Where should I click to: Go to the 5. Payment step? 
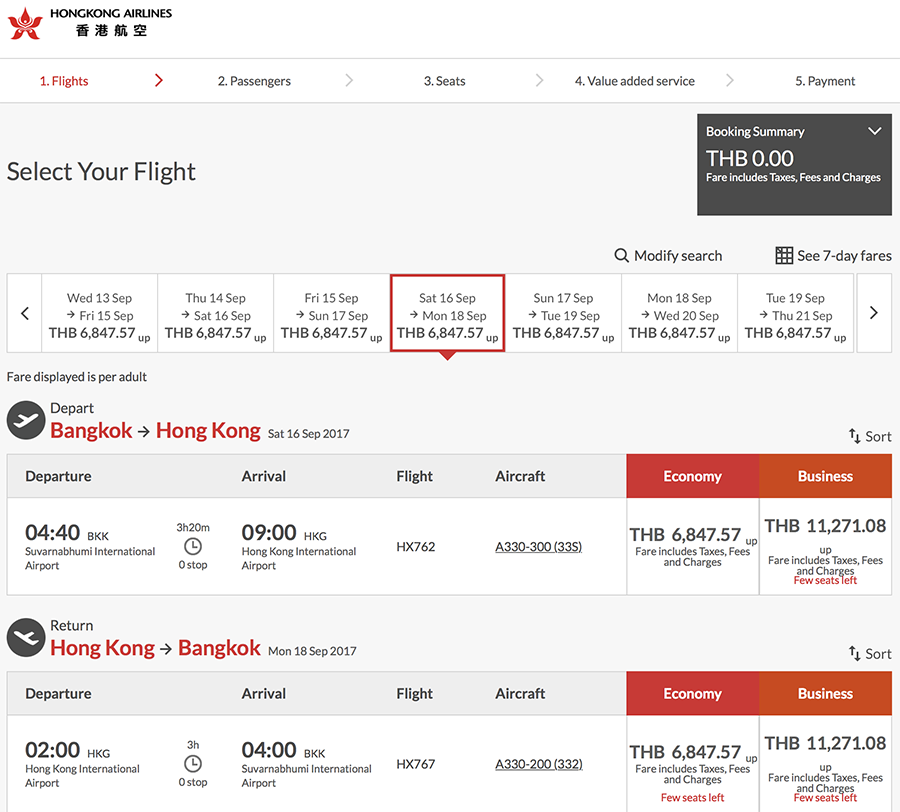tap(825, 81)
